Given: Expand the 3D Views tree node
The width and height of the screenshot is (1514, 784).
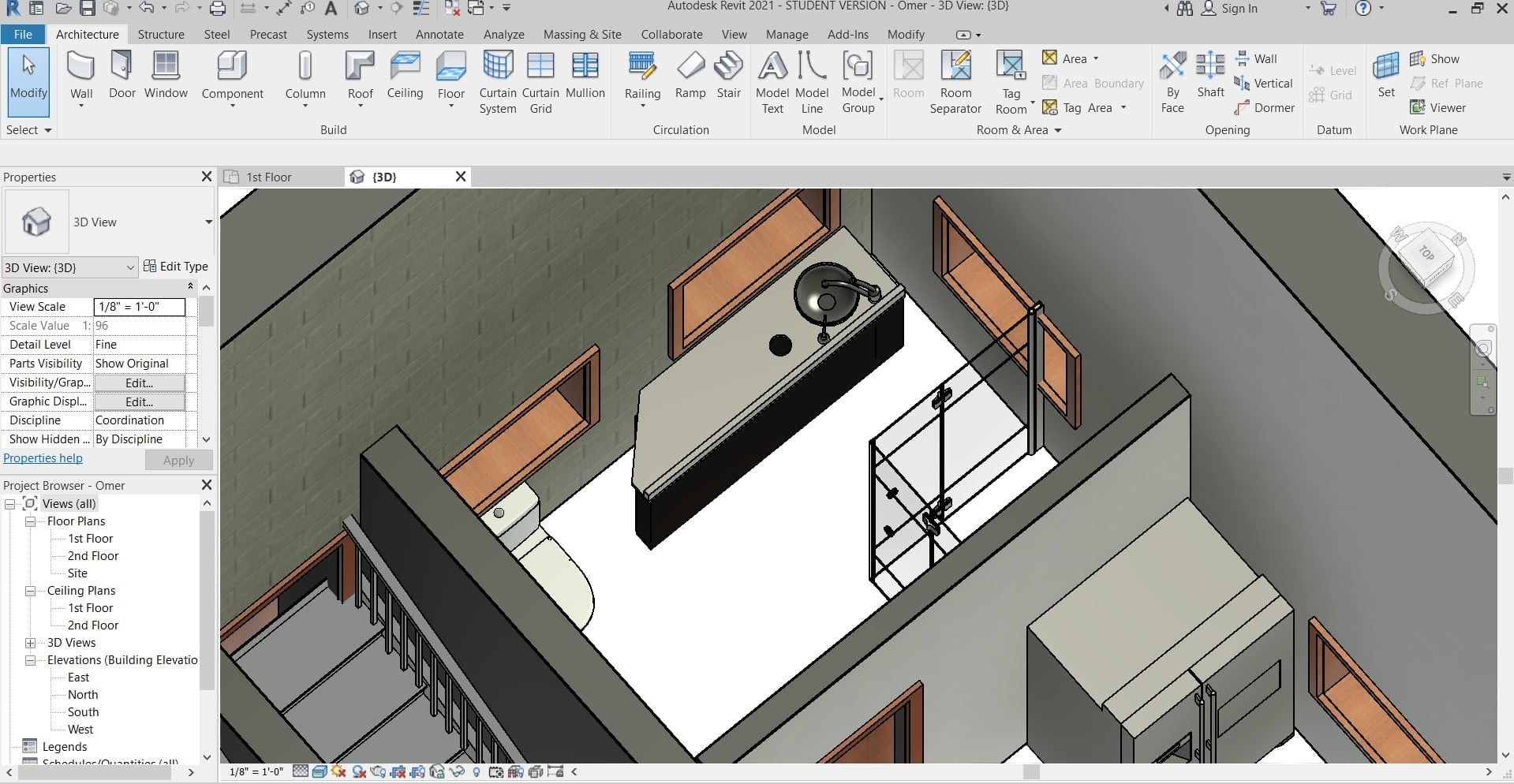Looking at the screenshot, I should click(30, 643).
